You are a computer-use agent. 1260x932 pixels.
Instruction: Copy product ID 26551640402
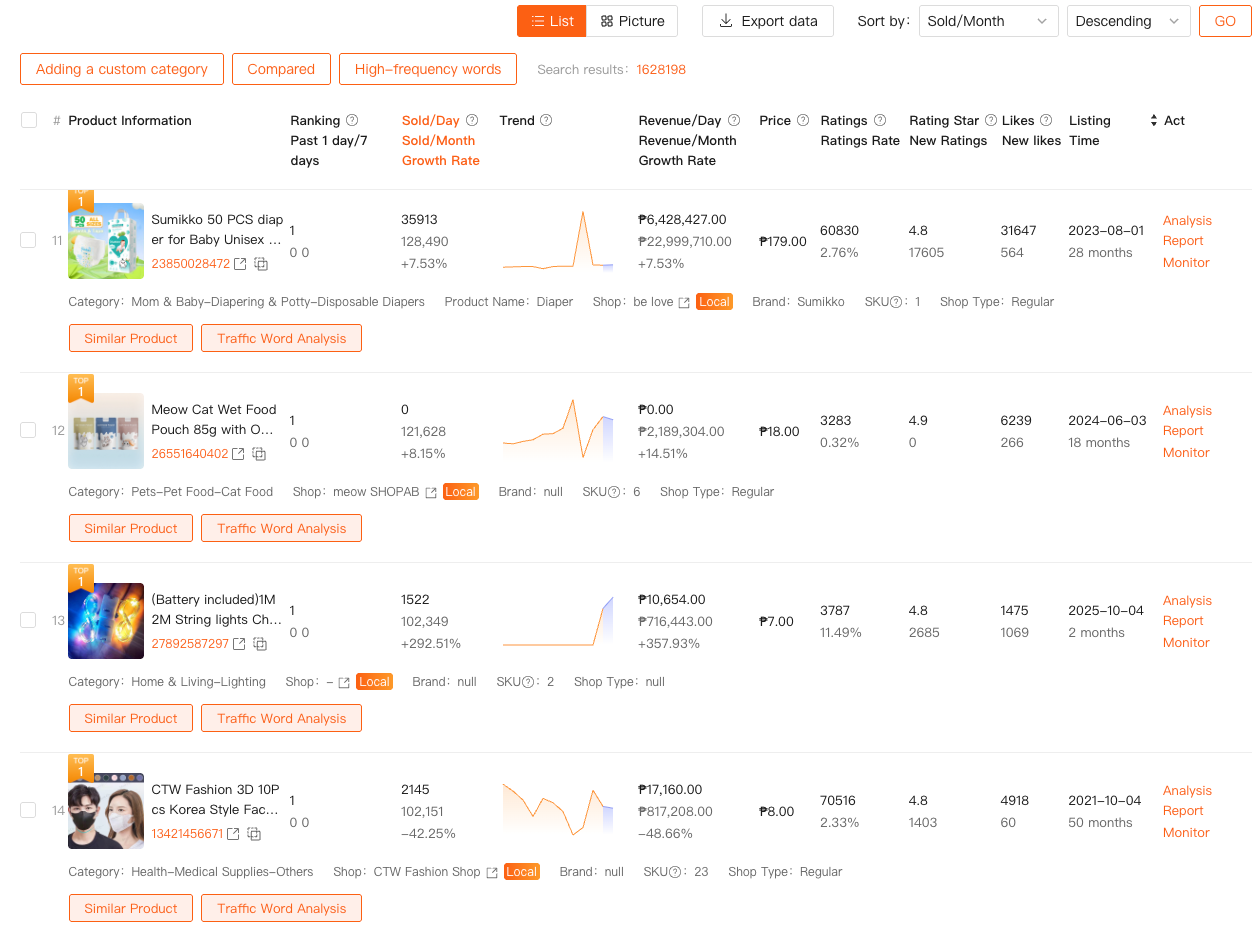tap(259, 454)
